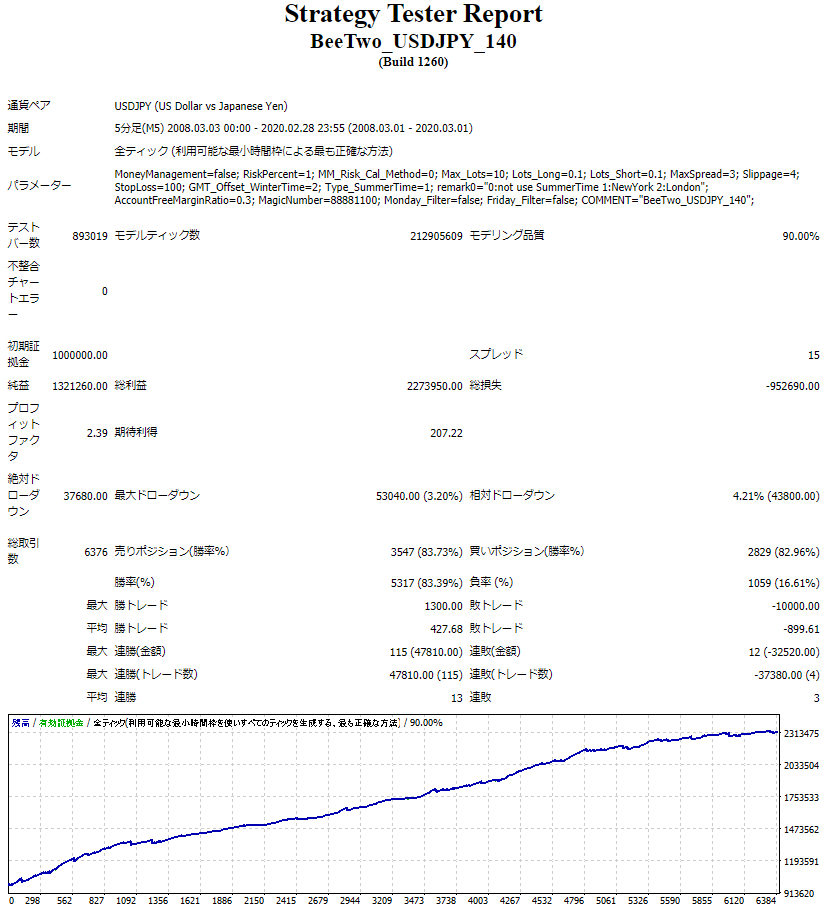
Task: Click the USDJPY (US Dollar vs Japanese Yen) value
Action: pos(201,106)
